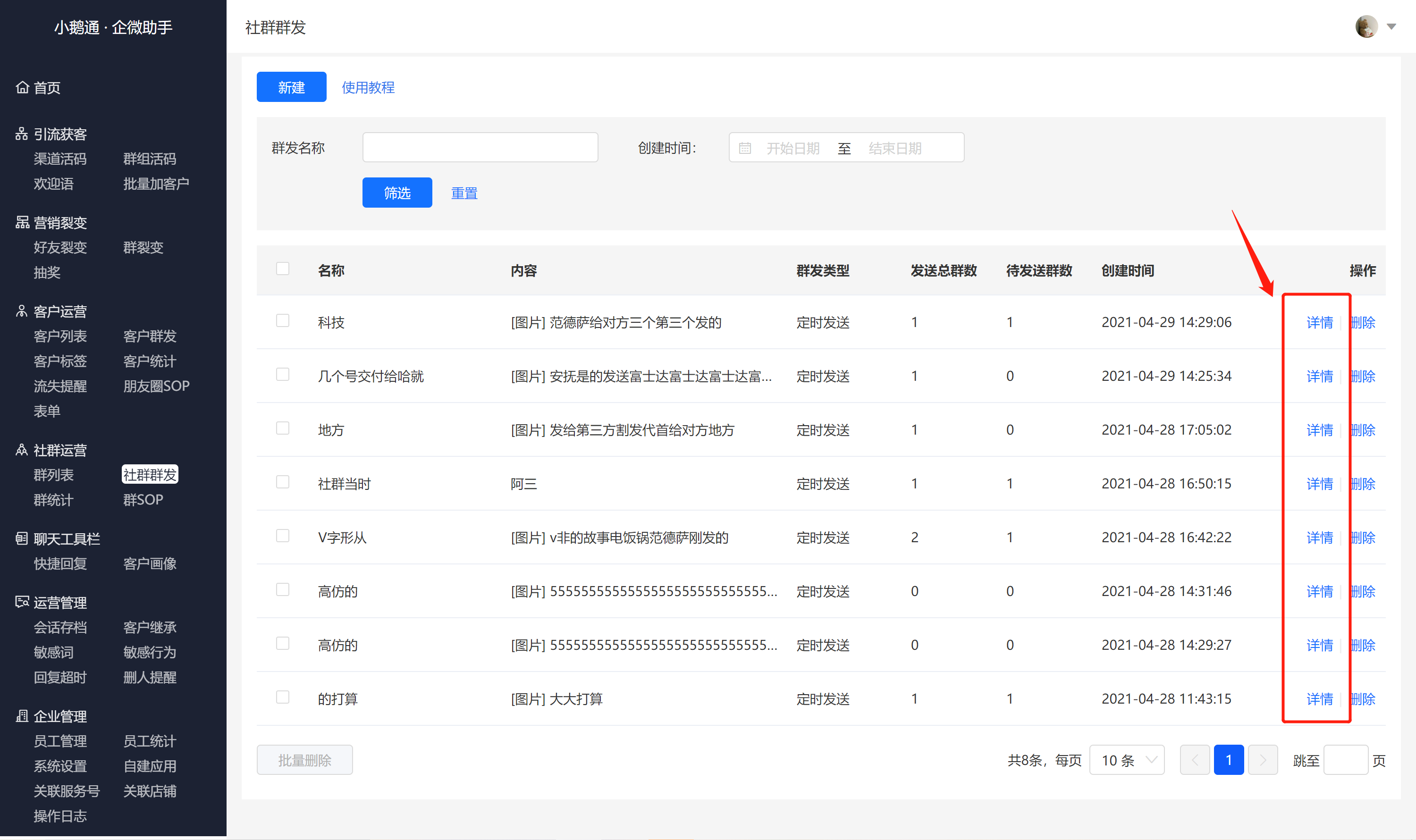Open the 群SOP menu item
The width and height of the screenshot is (1416, 840).
click(143, 499)
